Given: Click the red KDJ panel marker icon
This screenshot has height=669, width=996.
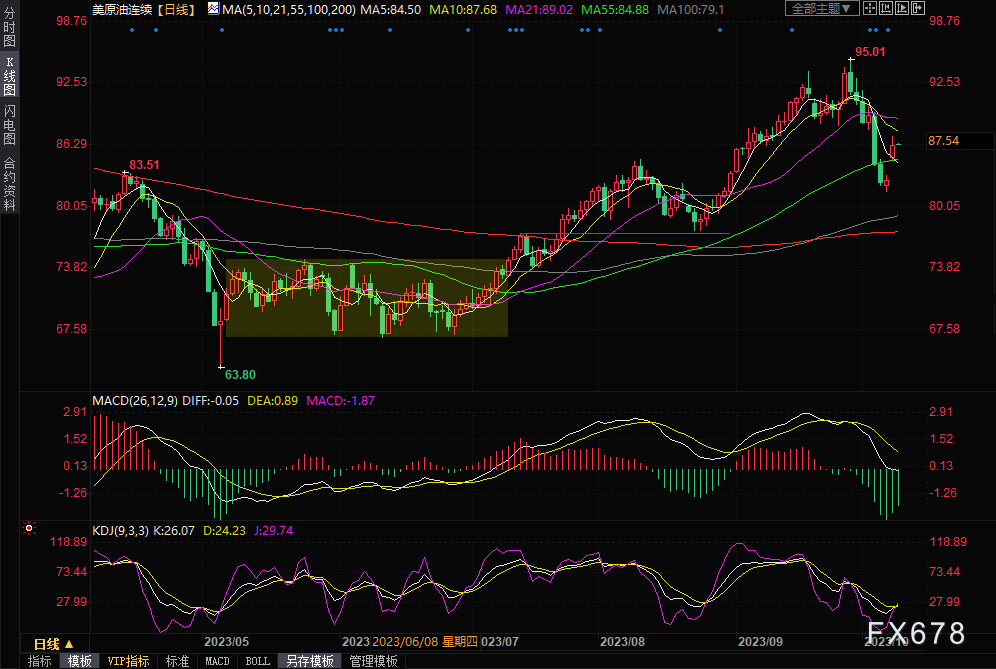Looking at the screenshot, I should coord(29,527).
